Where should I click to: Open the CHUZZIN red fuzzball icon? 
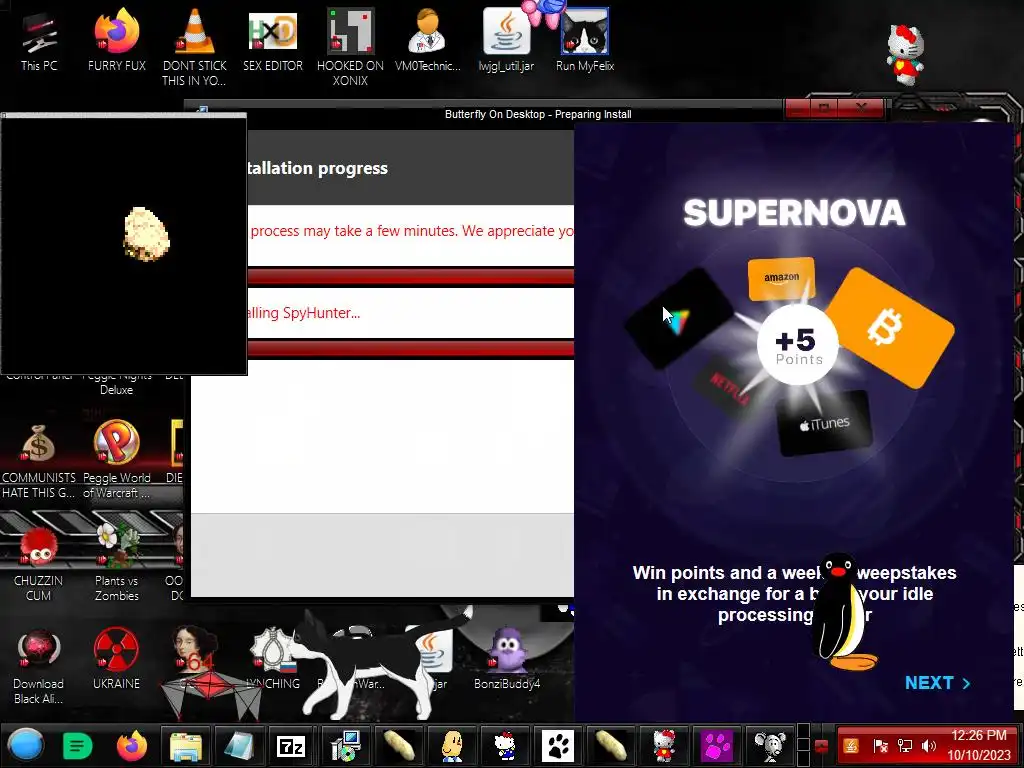(39, 563)
